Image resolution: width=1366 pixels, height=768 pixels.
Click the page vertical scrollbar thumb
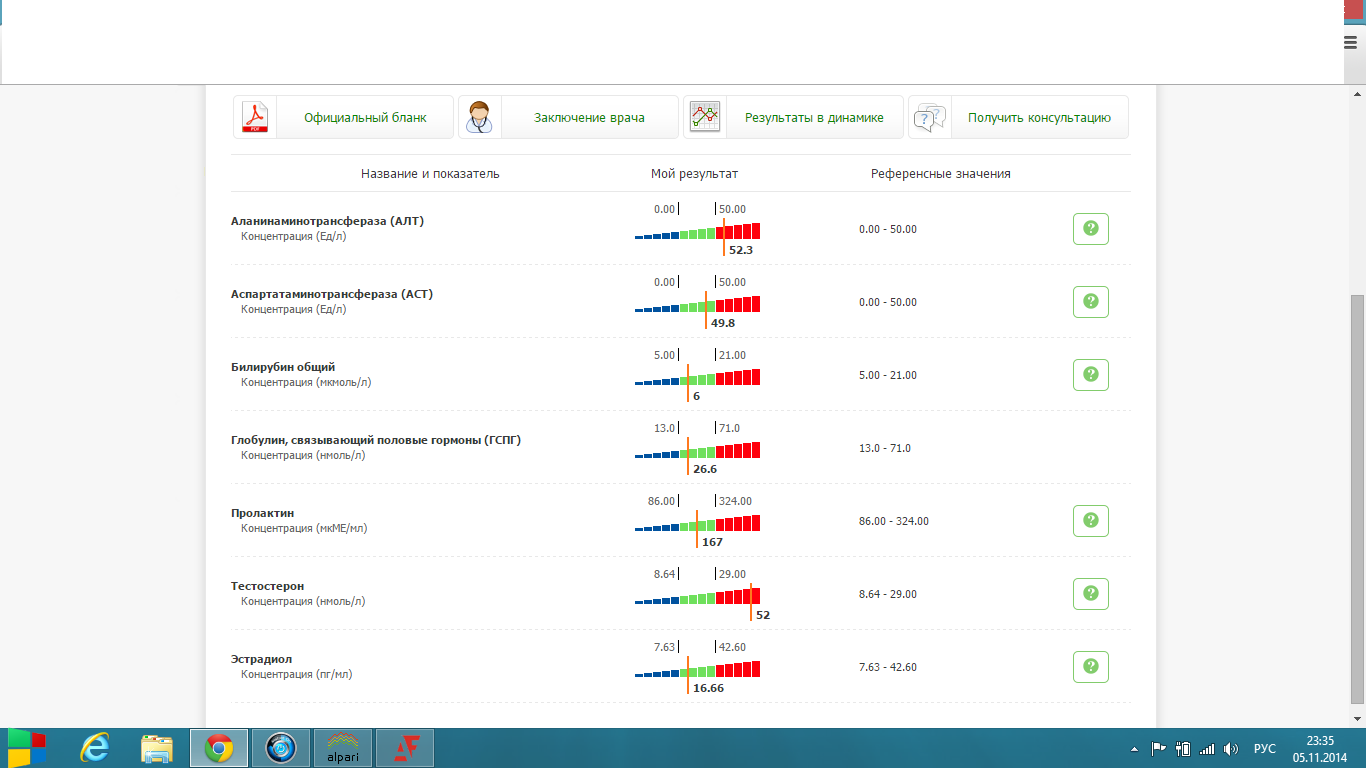click(1357, 500)
